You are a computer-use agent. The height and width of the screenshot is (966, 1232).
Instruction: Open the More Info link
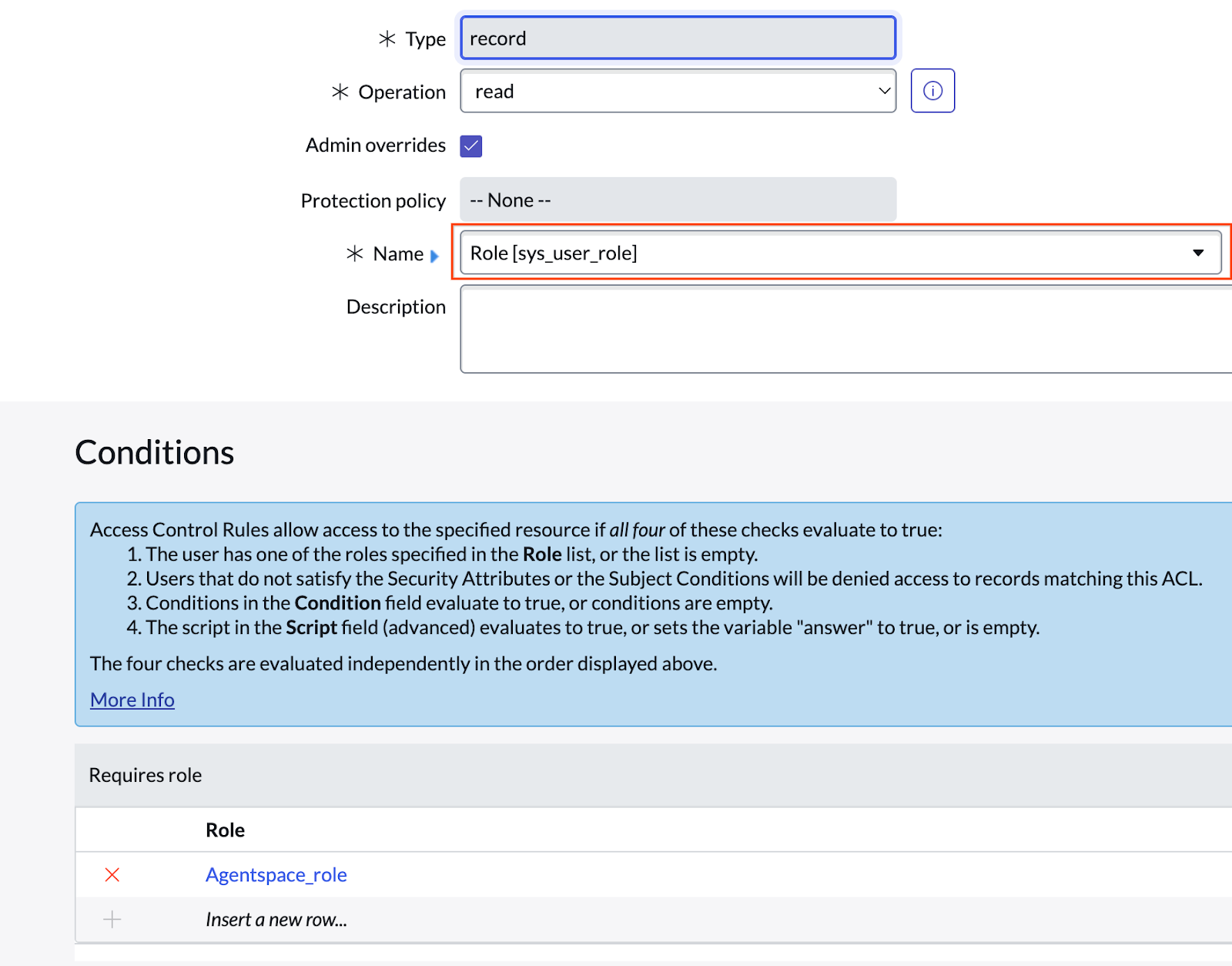132,699
